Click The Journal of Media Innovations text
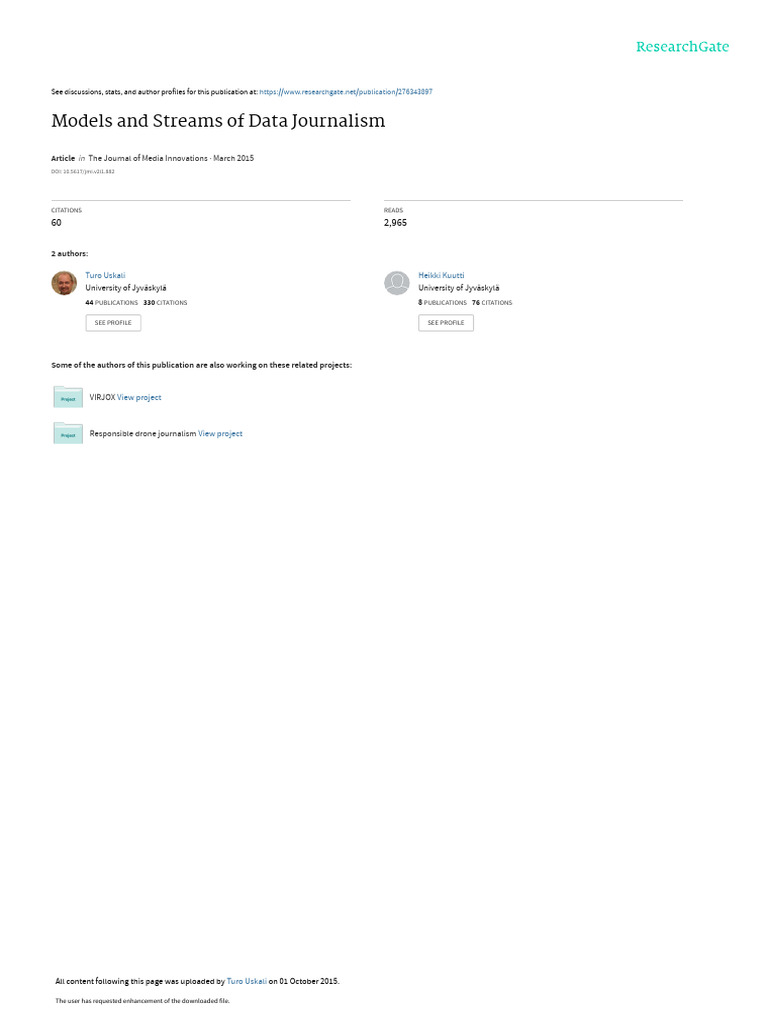The image size is (768, 1024). 148,158
